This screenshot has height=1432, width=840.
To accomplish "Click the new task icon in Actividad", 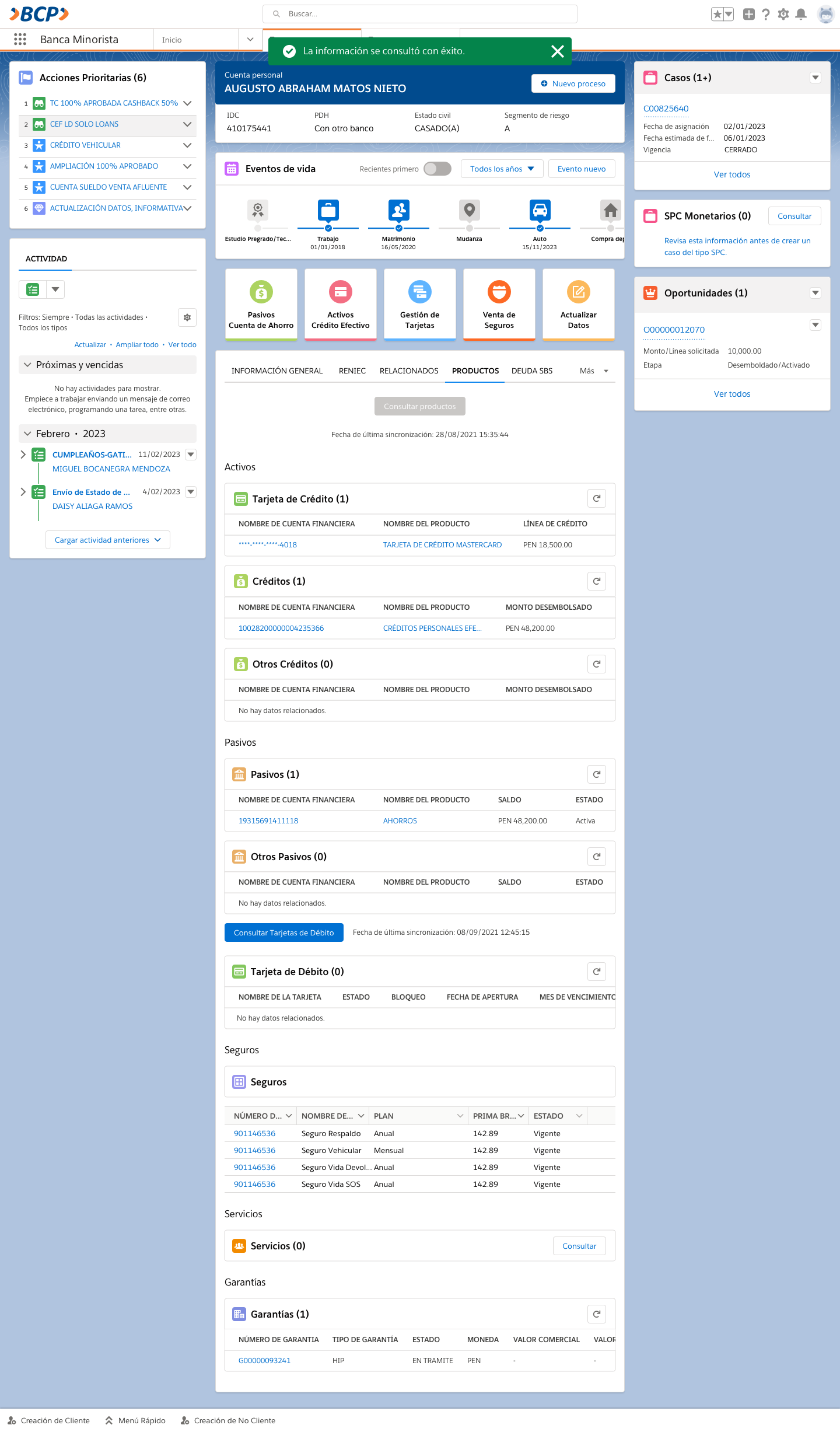I will [x=33, y=289].
